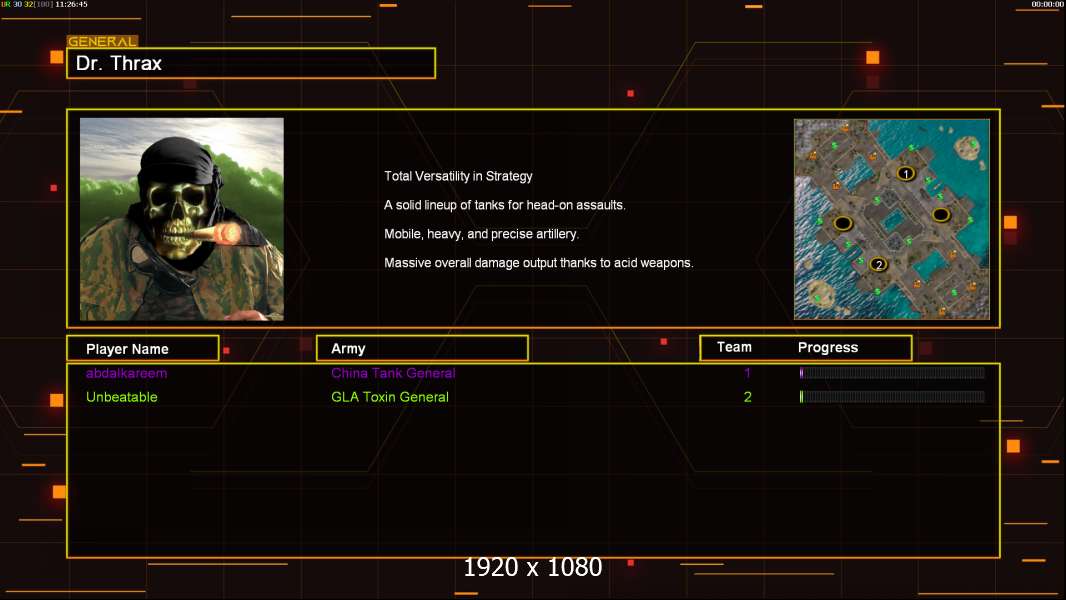1066x600 pixels.
Task: Click the 00:00:00 timer readout
Action: (1048, 4)
